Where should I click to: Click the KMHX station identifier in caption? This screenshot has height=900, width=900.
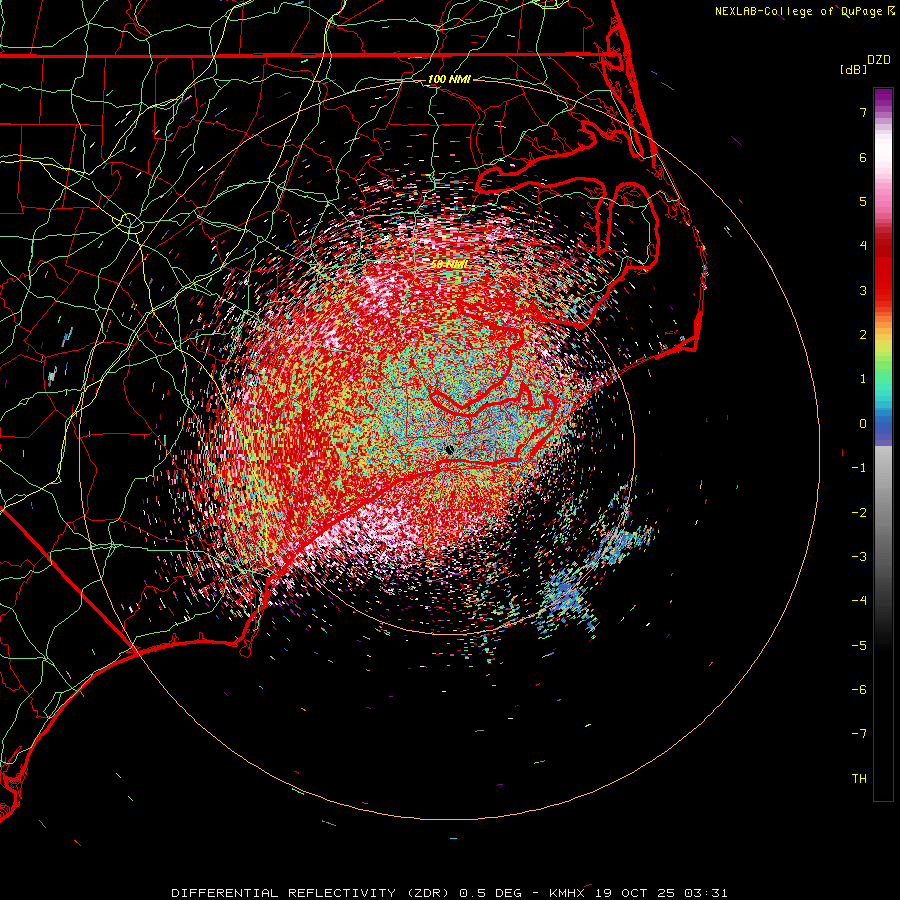coord(567,893)
